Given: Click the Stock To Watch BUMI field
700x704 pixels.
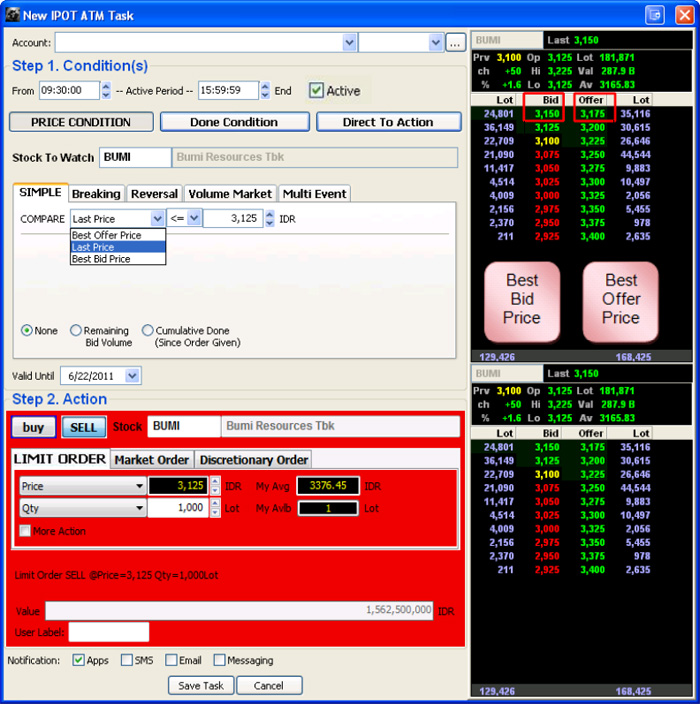Looking at the screenshot, I should coord(135,157).
